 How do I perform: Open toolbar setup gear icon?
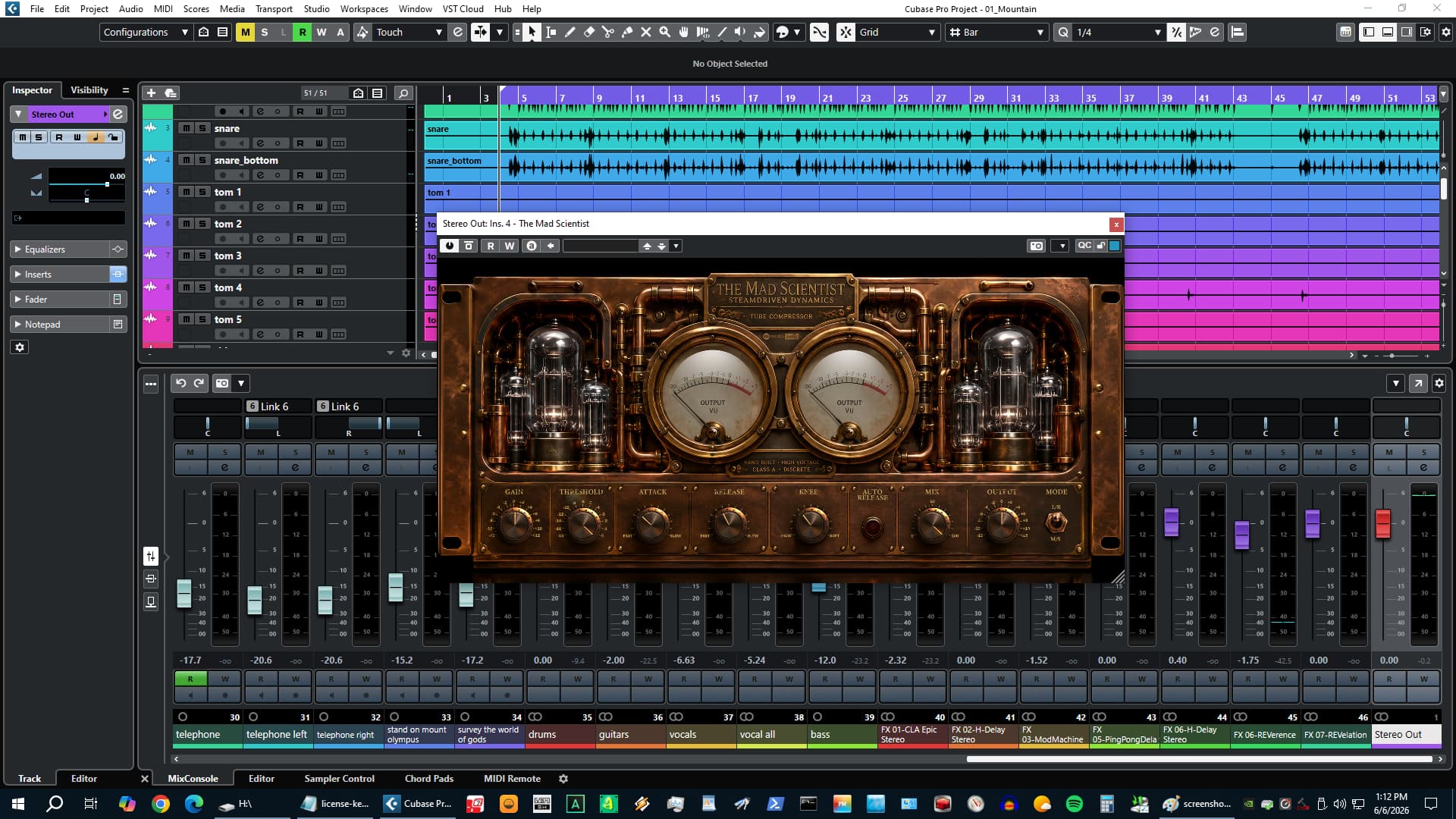[1445, 32]
